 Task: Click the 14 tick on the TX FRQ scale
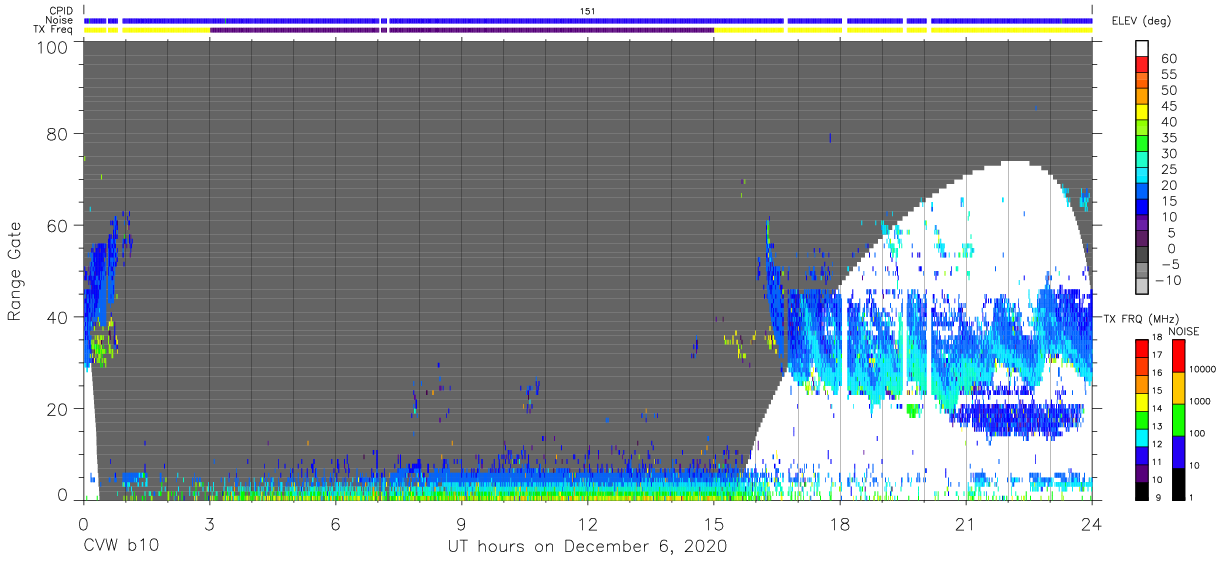point(1159,408)
